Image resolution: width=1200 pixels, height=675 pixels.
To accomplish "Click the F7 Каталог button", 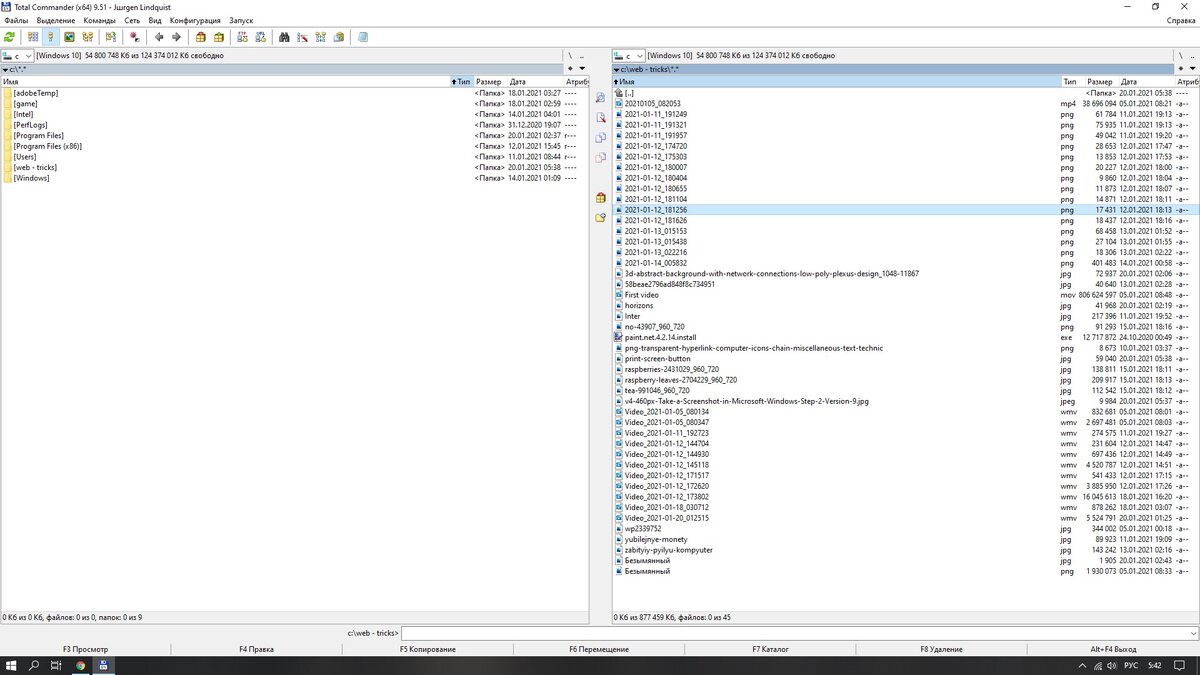I will 770,649.
